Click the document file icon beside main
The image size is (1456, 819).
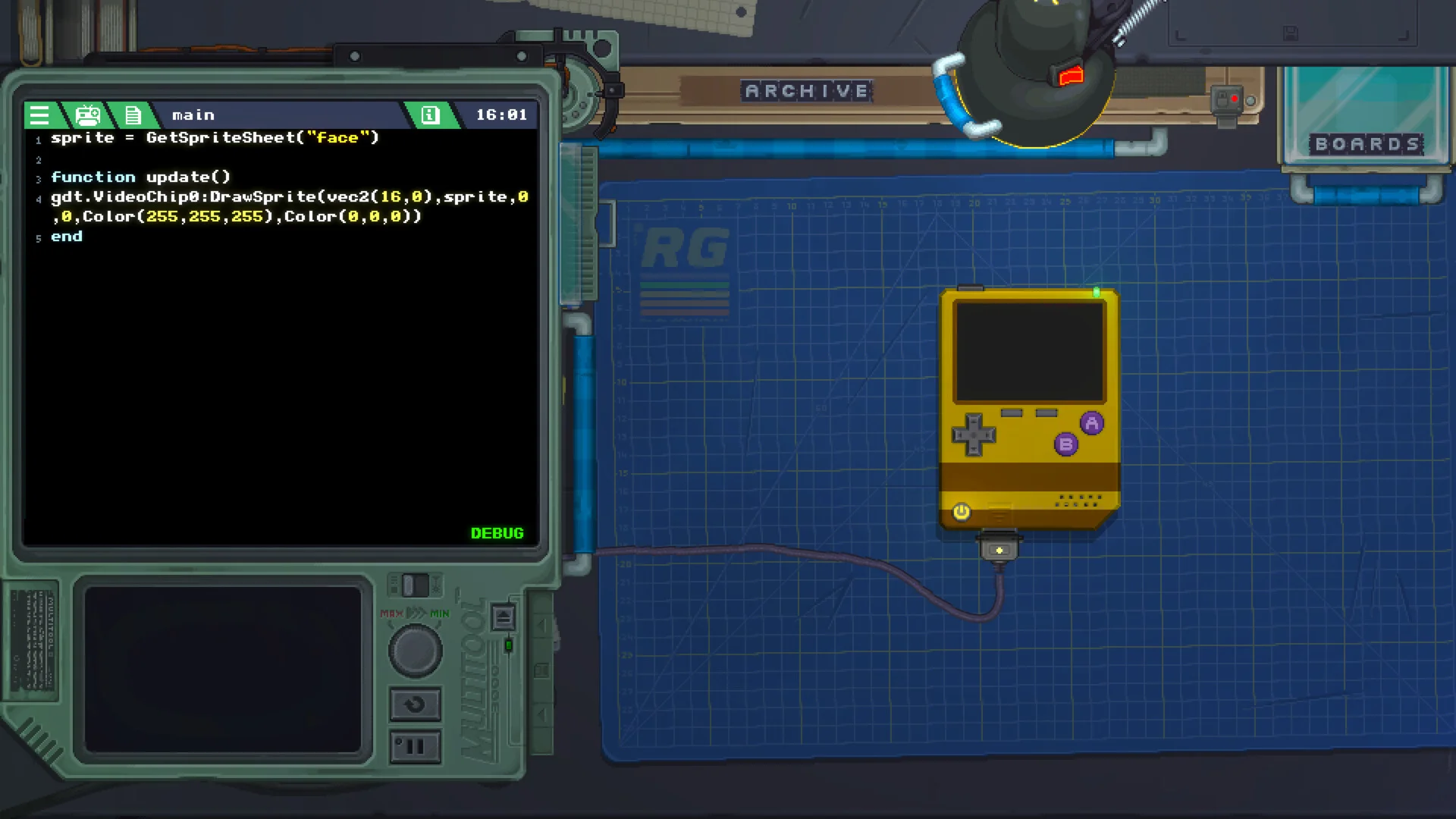(133, 115)
